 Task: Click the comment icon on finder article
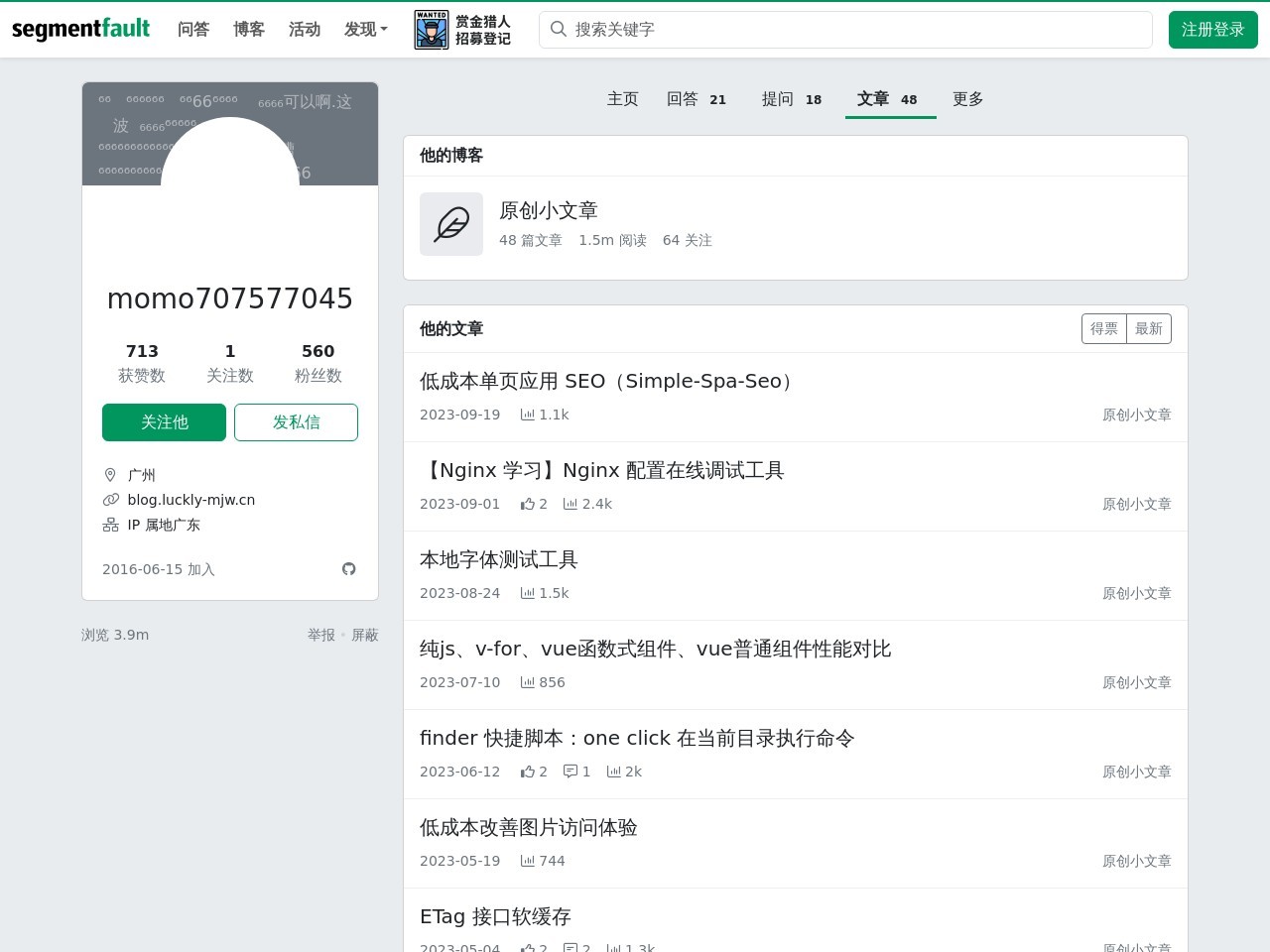pos(570,772)
